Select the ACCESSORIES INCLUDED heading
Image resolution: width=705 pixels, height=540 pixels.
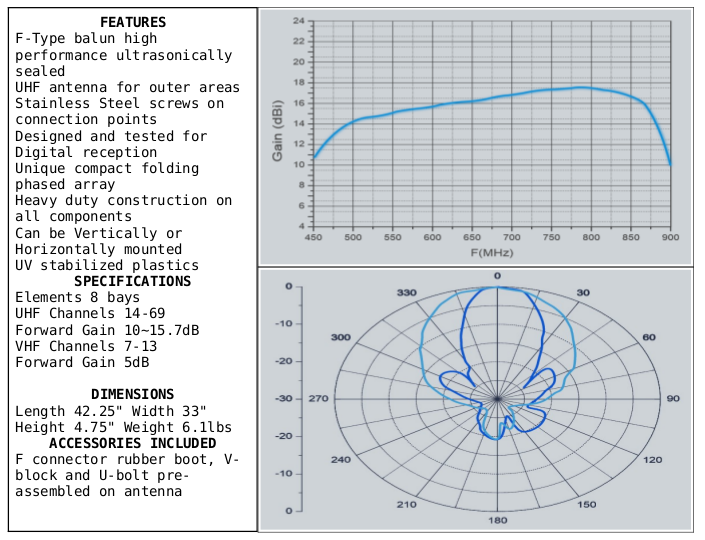133,443
